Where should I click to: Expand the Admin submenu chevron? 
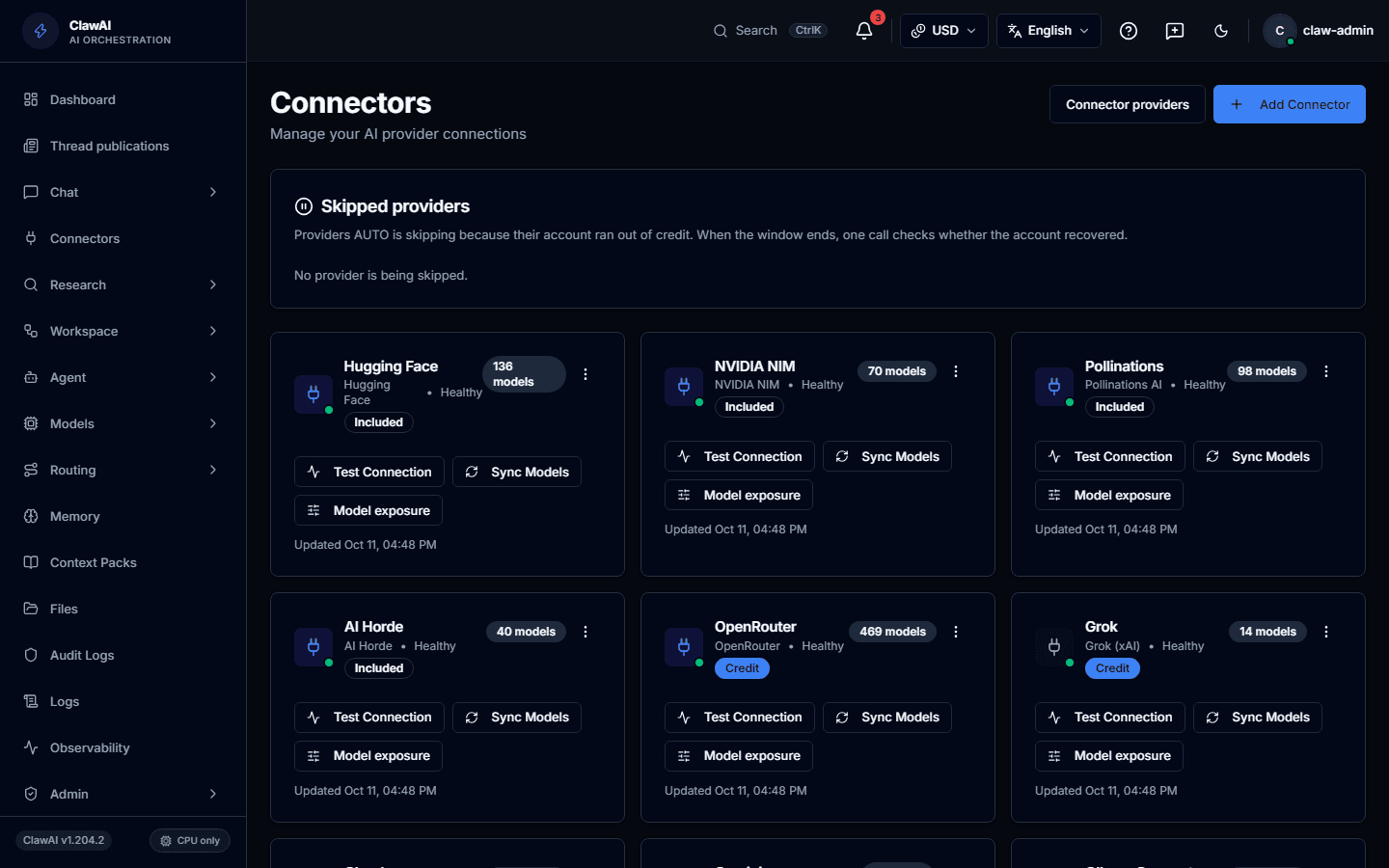213,794
